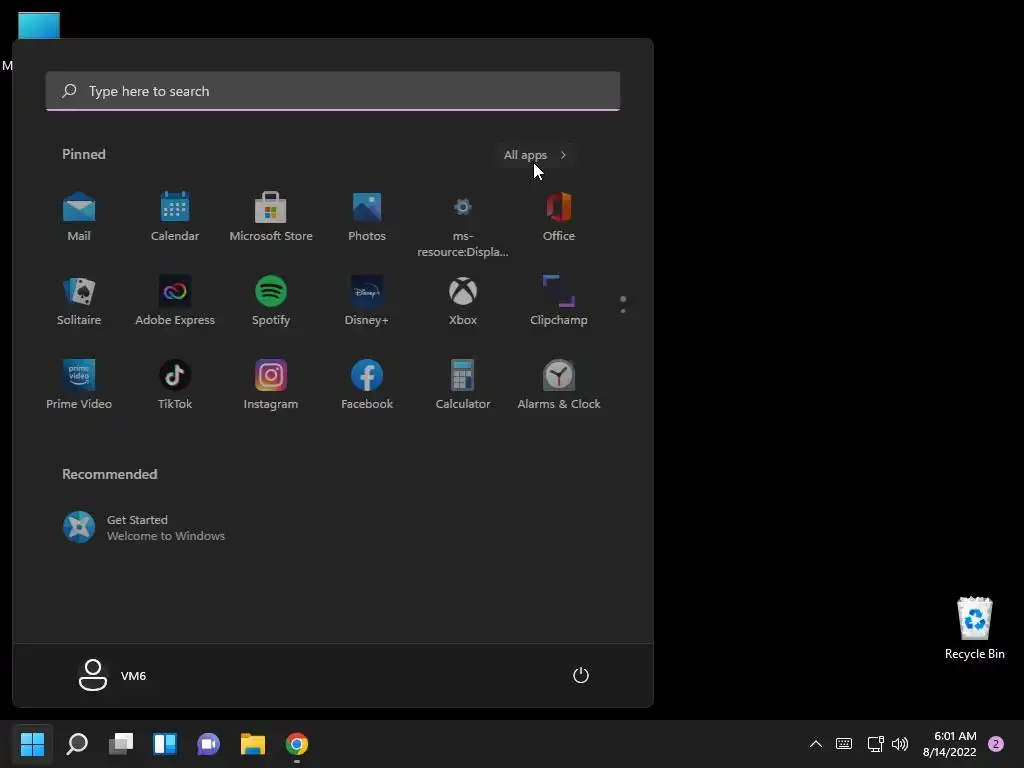Launch Microsoft Store
This screenshot has width=1024, height=768.
270,217
